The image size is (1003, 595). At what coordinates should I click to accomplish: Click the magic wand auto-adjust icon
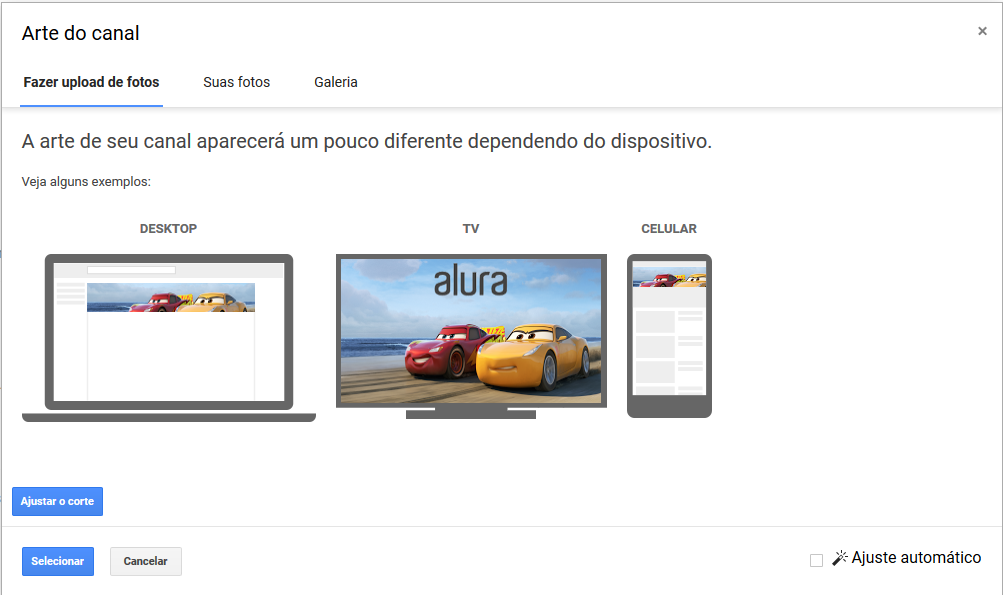pyautogui.click(x=839, y=558)
